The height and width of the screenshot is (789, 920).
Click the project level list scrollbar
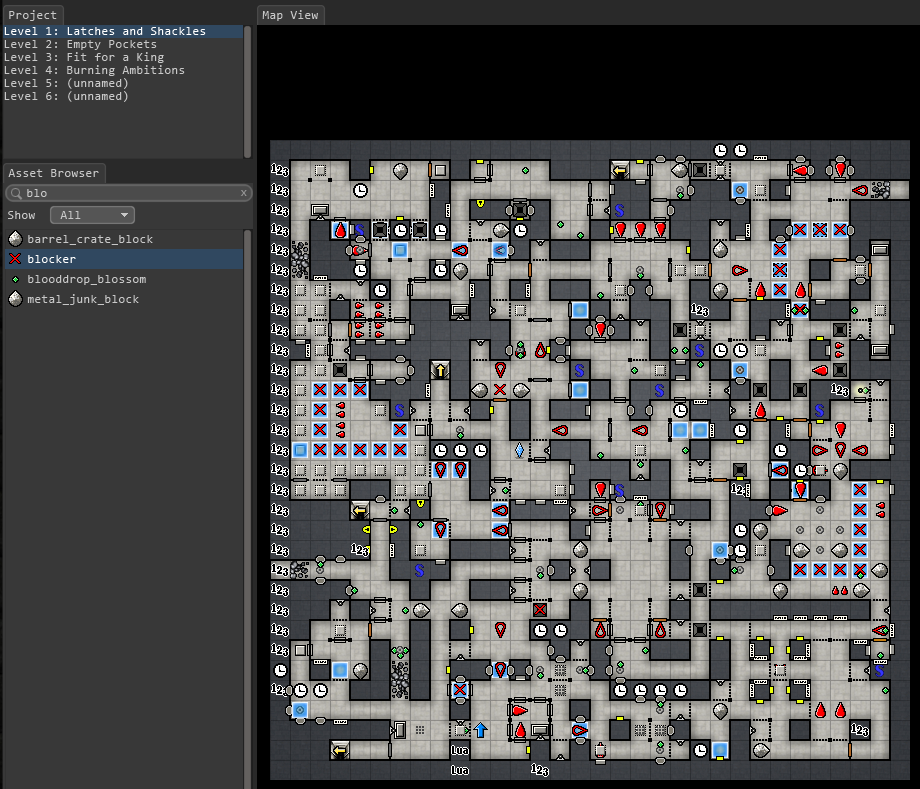pos(247,90)
